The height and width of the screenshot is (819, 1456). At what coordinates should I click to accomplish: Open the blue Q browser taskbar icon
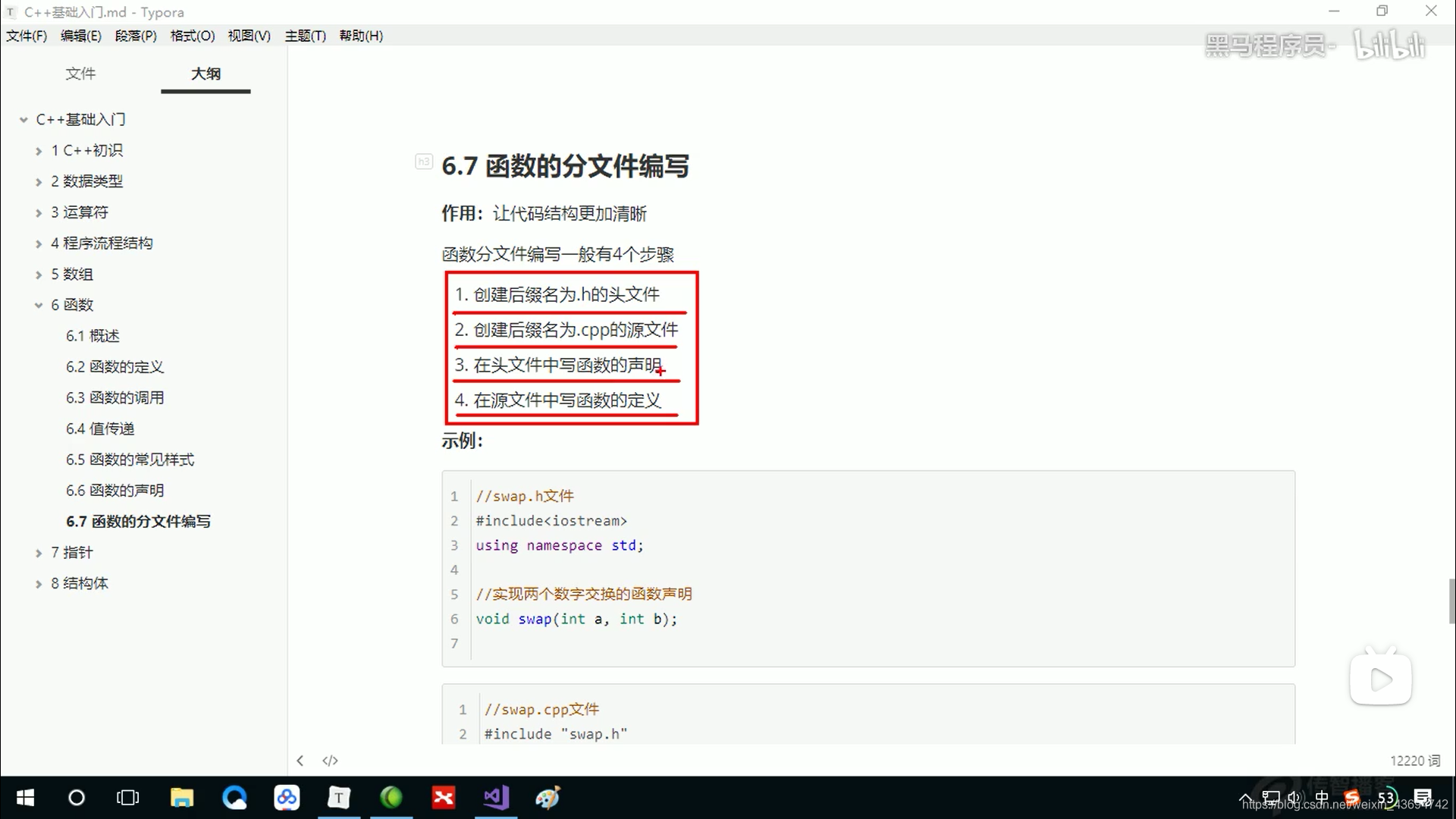click(234, 797)
